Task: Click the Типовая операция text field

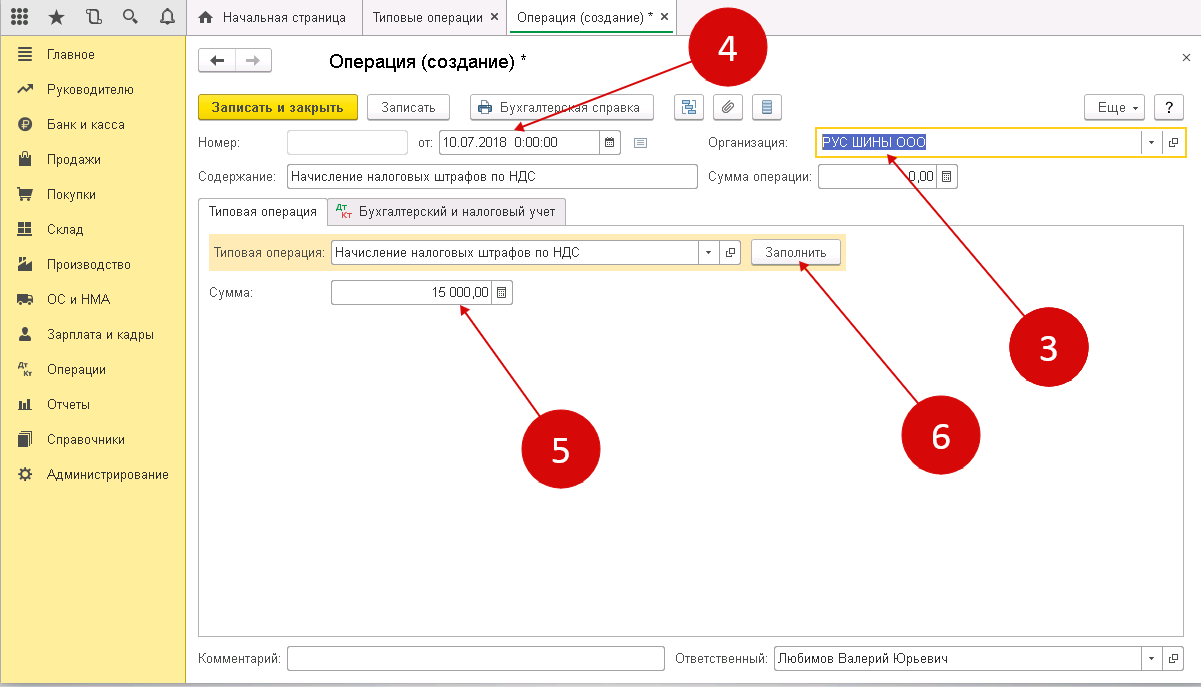Action: click(x=515, y=253)
